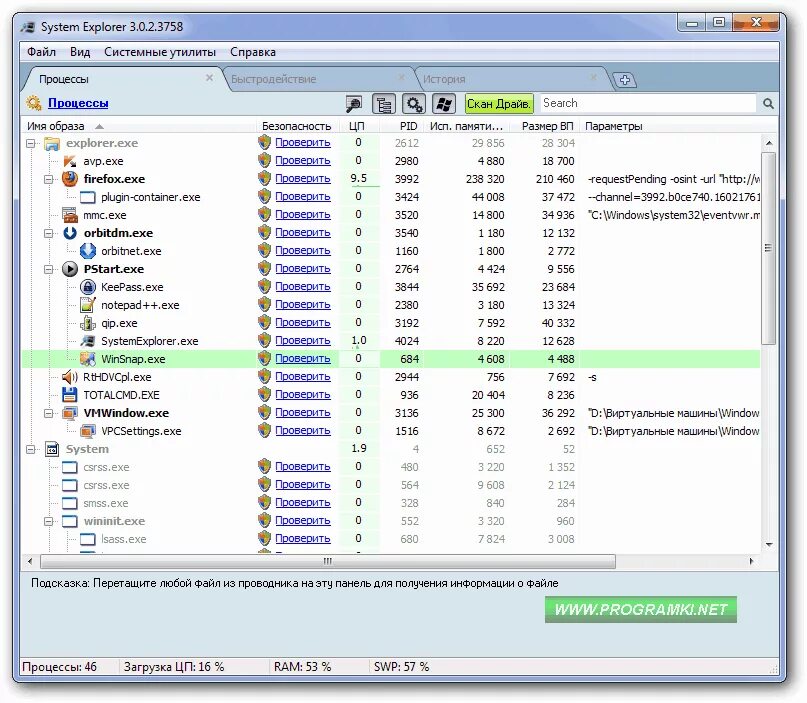Close the Процессы tab
Screen dimensions: 807x703
tap(209, 78)
